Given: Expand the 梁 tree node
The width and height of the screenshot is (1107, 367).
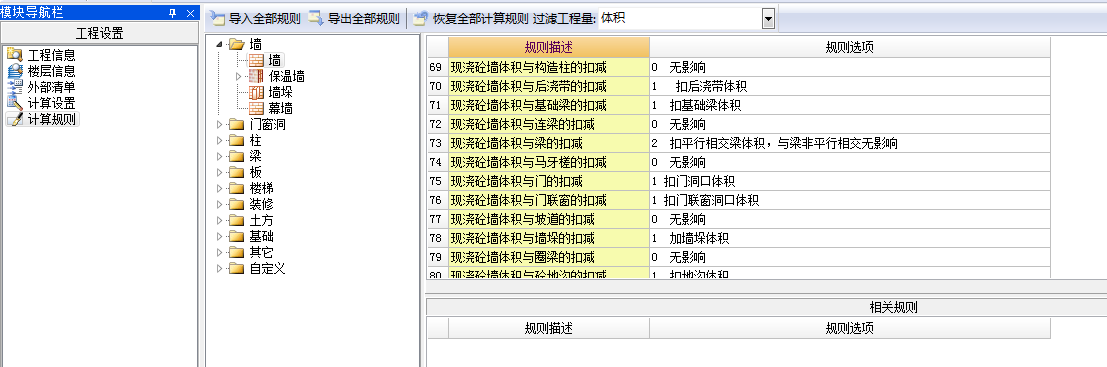Looking at the screenshot, I should 220,157.
